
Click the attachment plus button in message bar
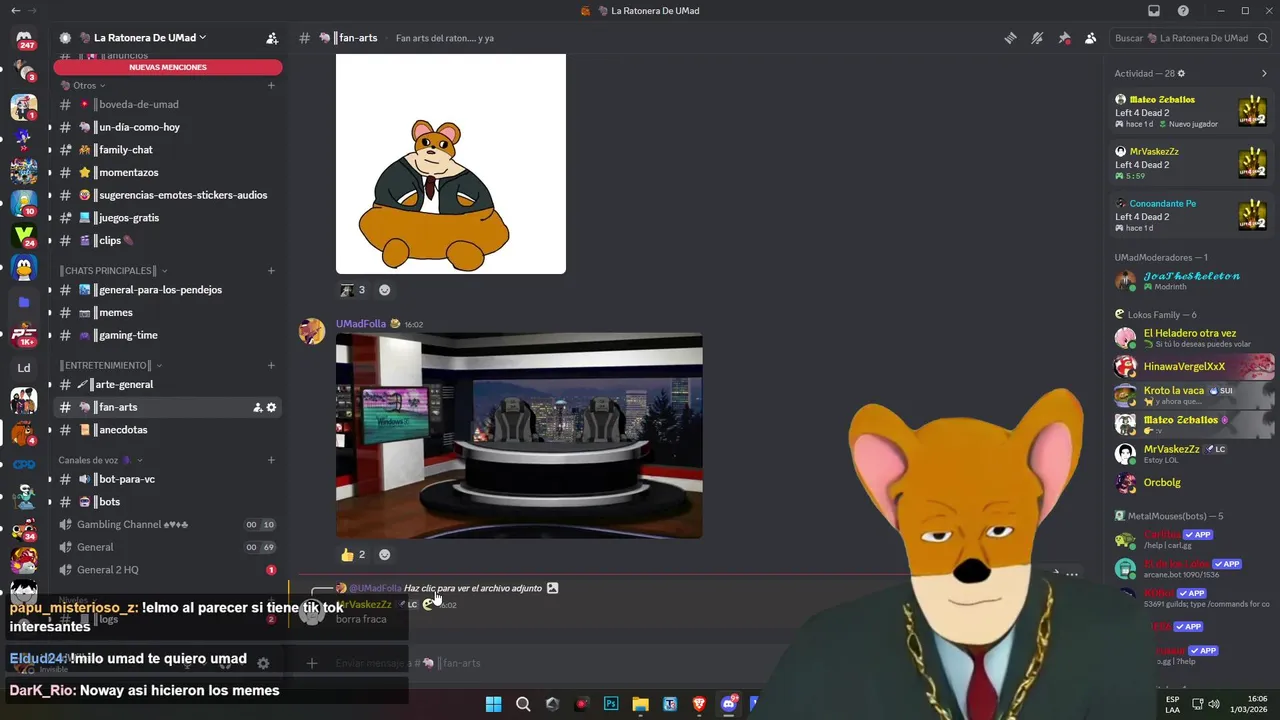pyautogui.click(x=312, y=663)
